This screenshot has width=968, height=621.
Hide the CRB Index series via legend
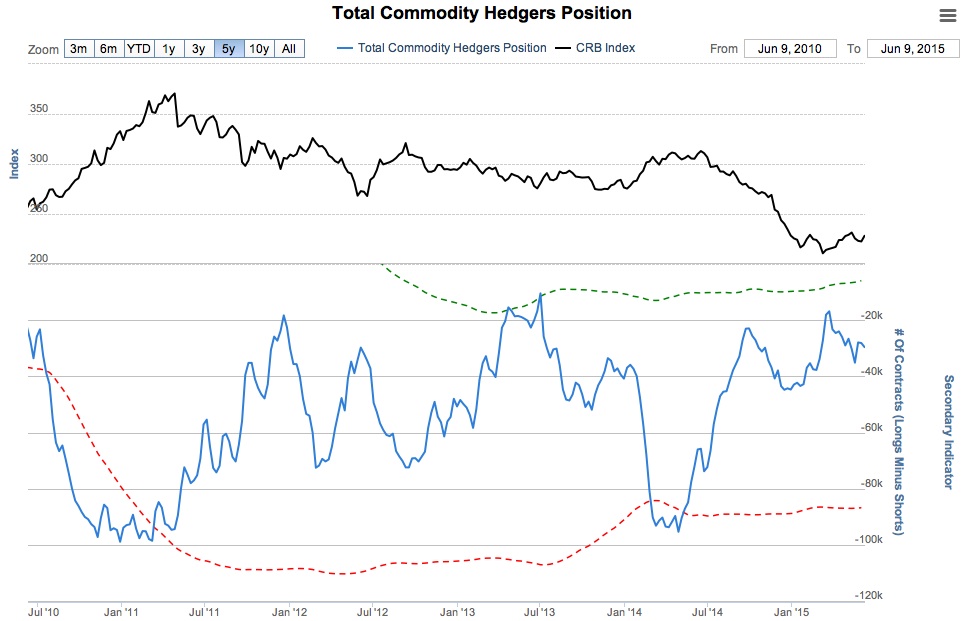605,48
